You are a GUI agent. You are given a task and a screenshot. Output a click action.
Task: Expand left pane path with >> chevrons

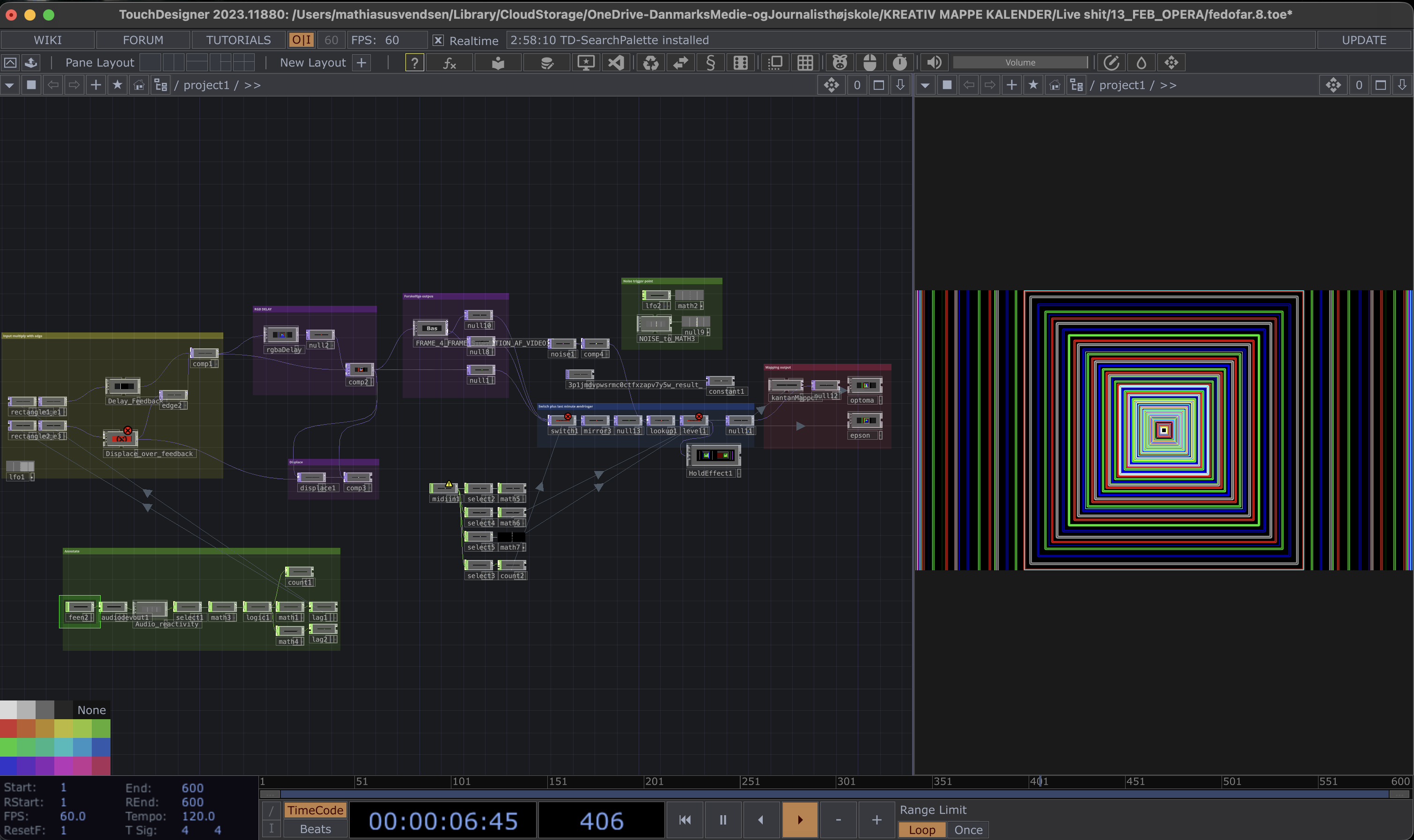[x=252, y=85]
